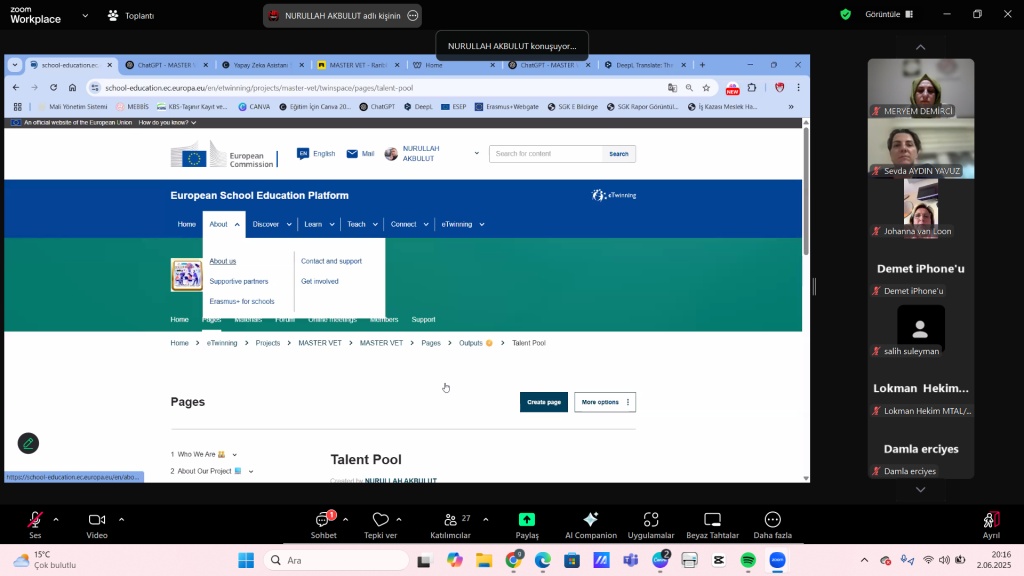Image resolution: width=1024 pixels, height=576 pixels.
Task: Open AI Companion in Zoom
Action: click(591, 520)
